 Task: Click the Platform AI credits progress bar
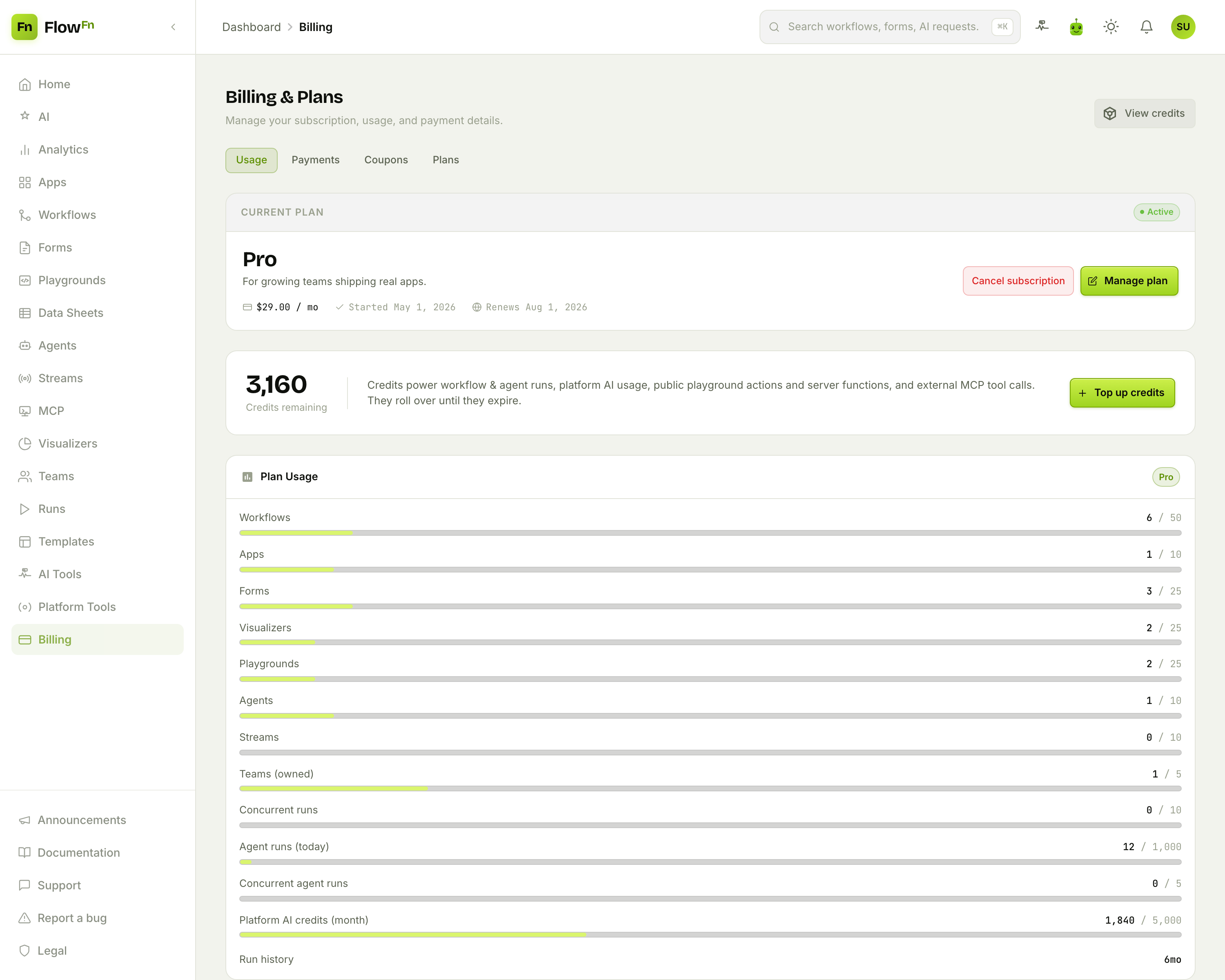[710, 935]
